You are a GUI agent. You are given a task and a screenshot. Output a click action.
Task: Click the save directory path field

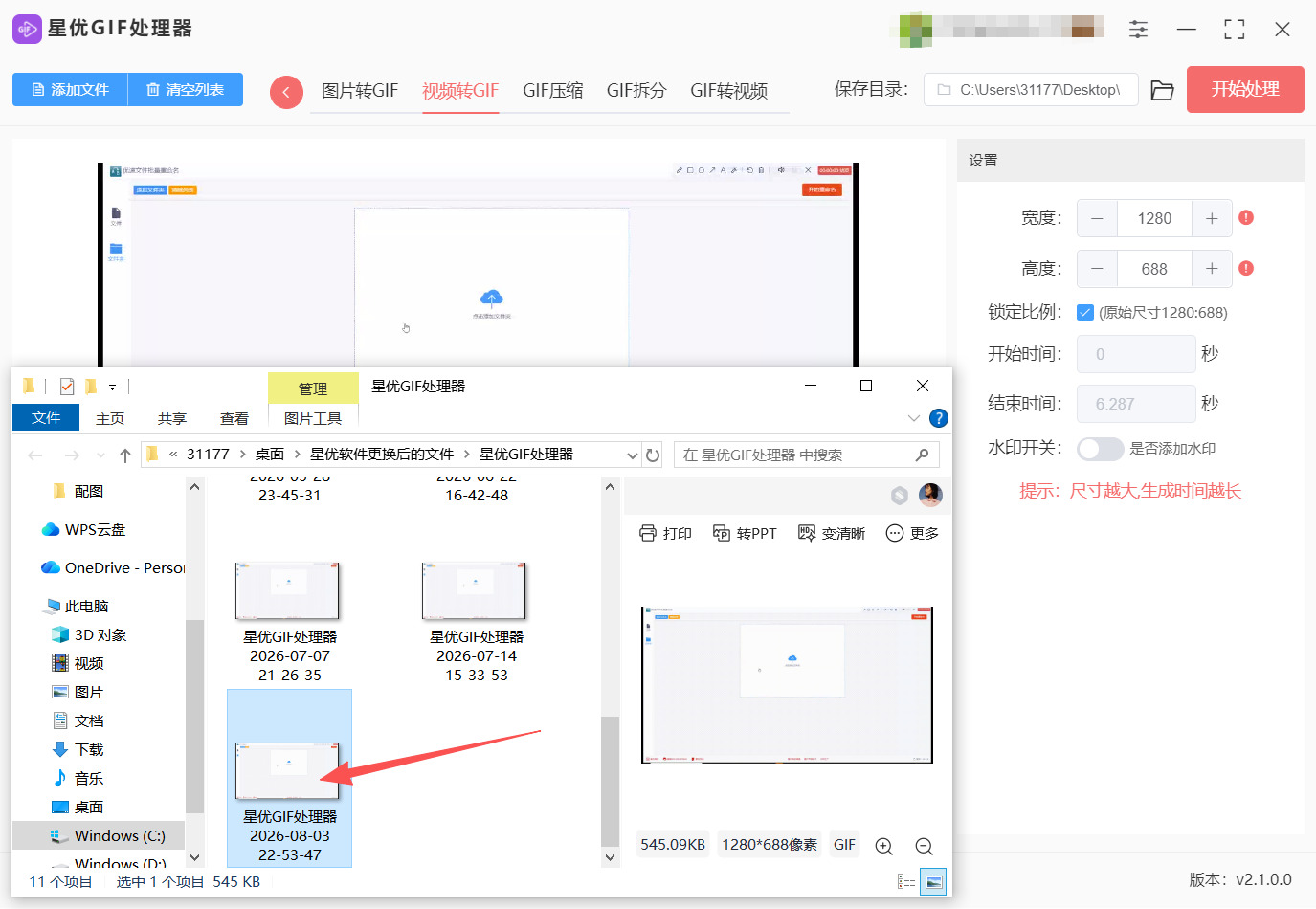point(1031,90)
